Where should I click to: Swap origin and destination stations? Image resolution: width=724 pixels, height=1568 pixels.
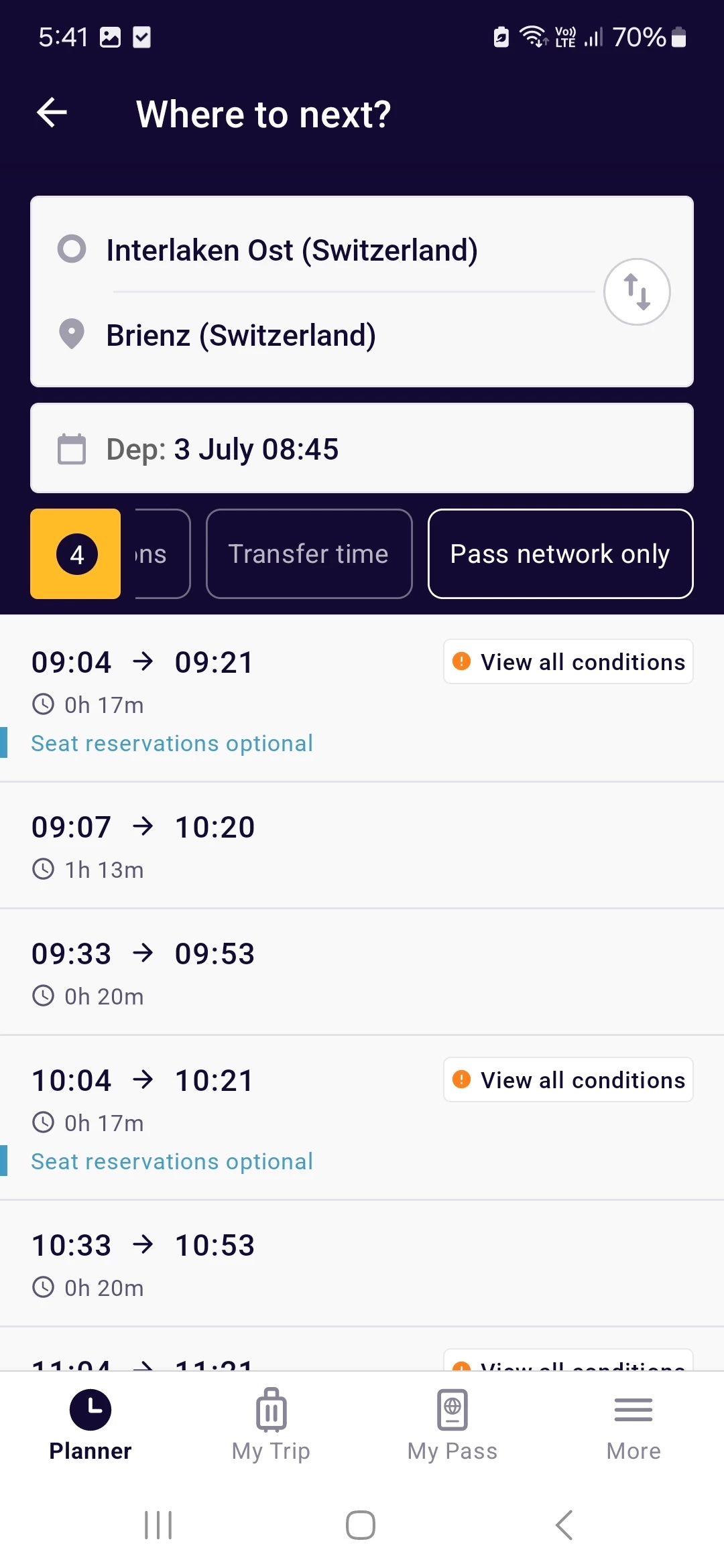(636, 292)
